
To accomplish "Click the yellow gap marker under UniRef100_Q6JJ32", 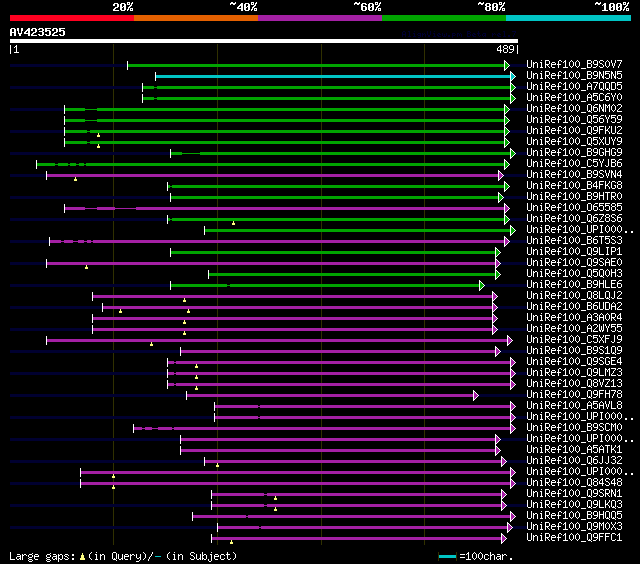I will [x=218, y=465].
